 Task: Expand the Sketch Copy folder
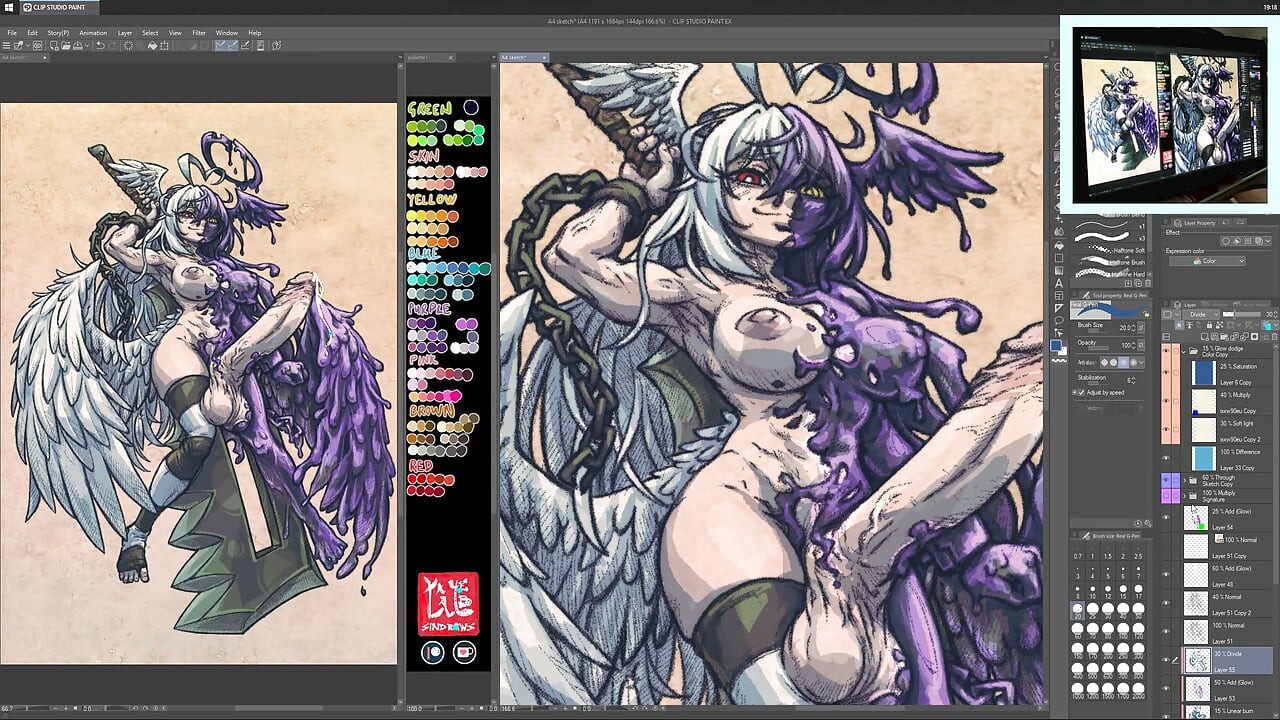1184,481
